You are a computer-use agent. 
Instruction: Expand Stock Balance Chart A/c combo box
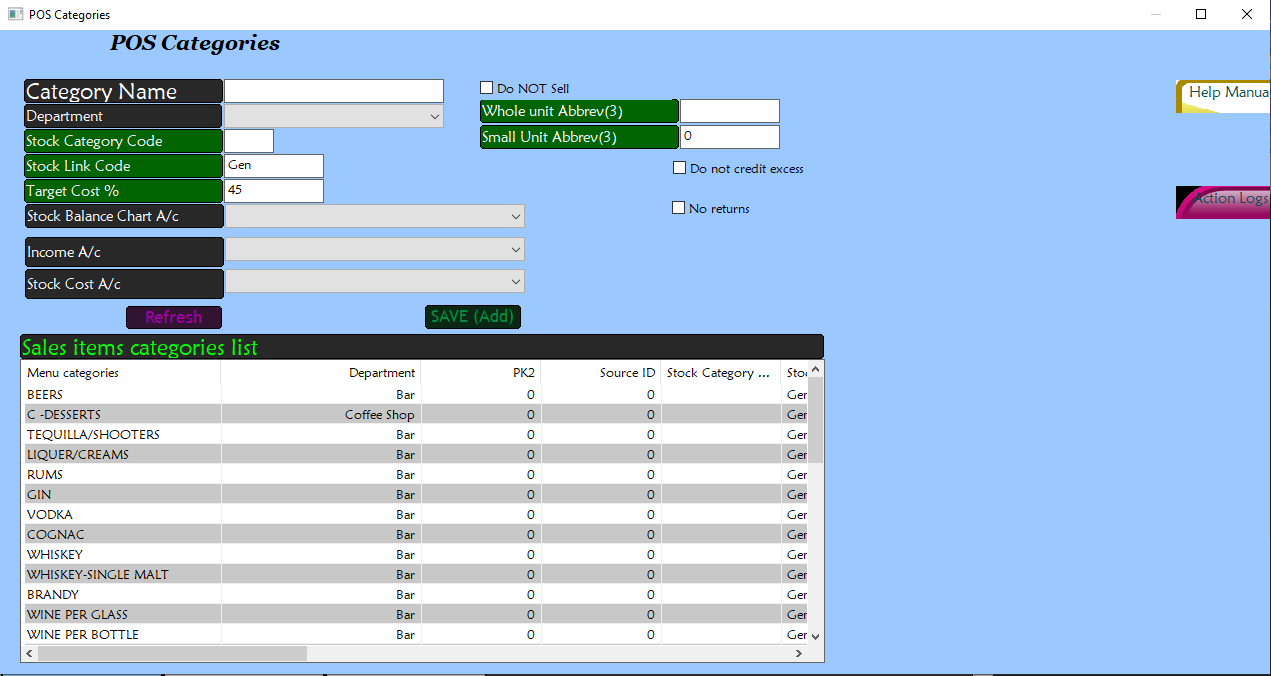375,216
